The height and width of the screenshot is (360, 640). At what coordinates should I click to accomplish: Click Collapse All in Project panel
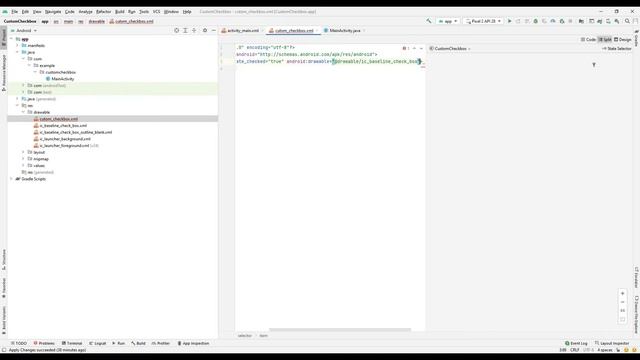pyautogui.click(x=194, y=31)
